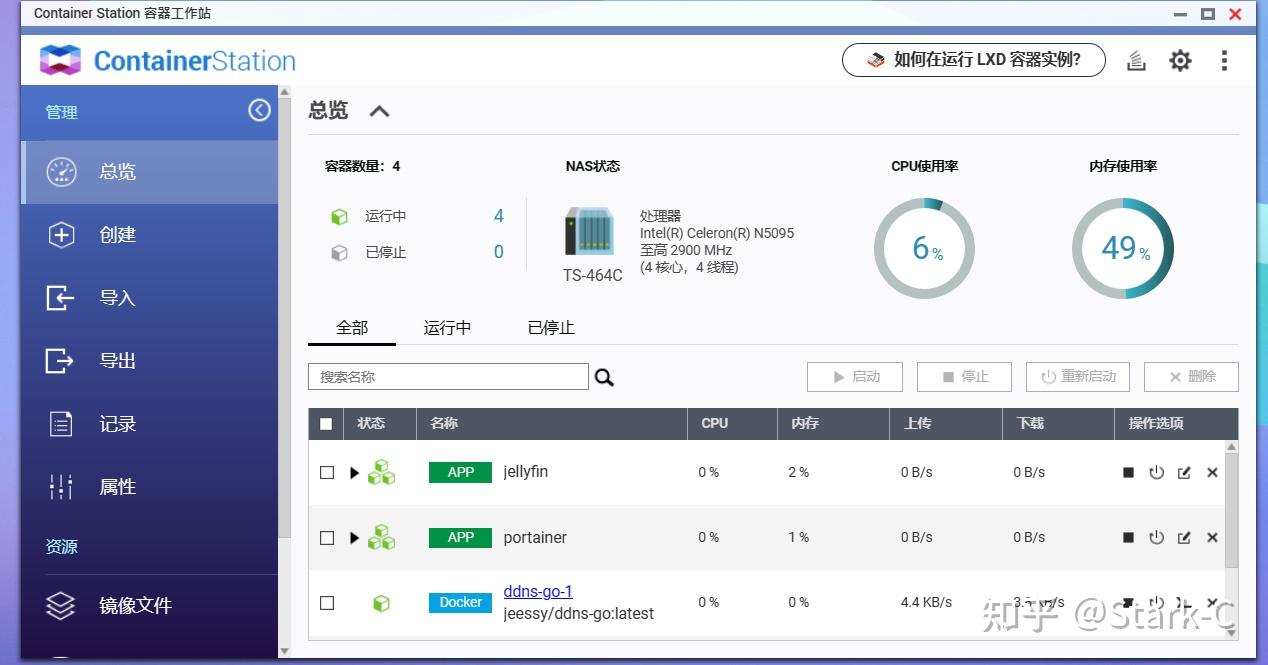Screen dimensions: 1268x665
Task: Click the 如何在运行 LXD 容器实例 button
Action: [973, 60]
